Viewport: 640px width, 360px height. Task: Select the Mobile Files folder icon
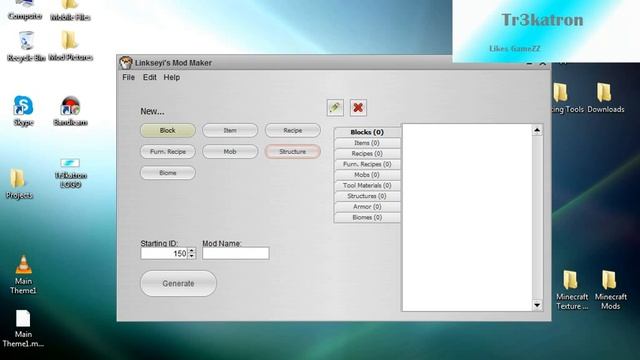pyautogui.click(x=70, y=10)
